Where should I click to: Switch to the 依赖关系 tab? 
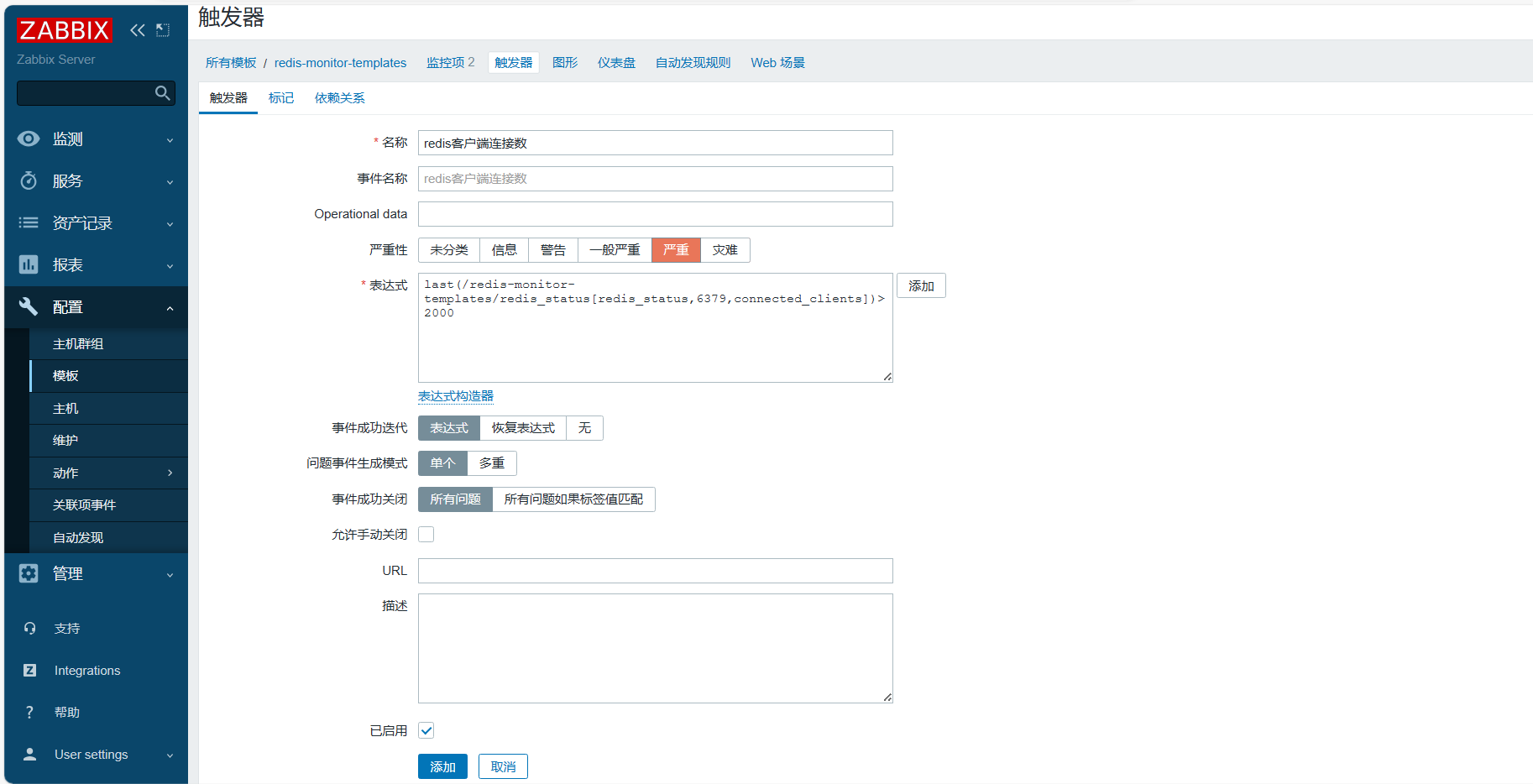click(x=340, y=98)
